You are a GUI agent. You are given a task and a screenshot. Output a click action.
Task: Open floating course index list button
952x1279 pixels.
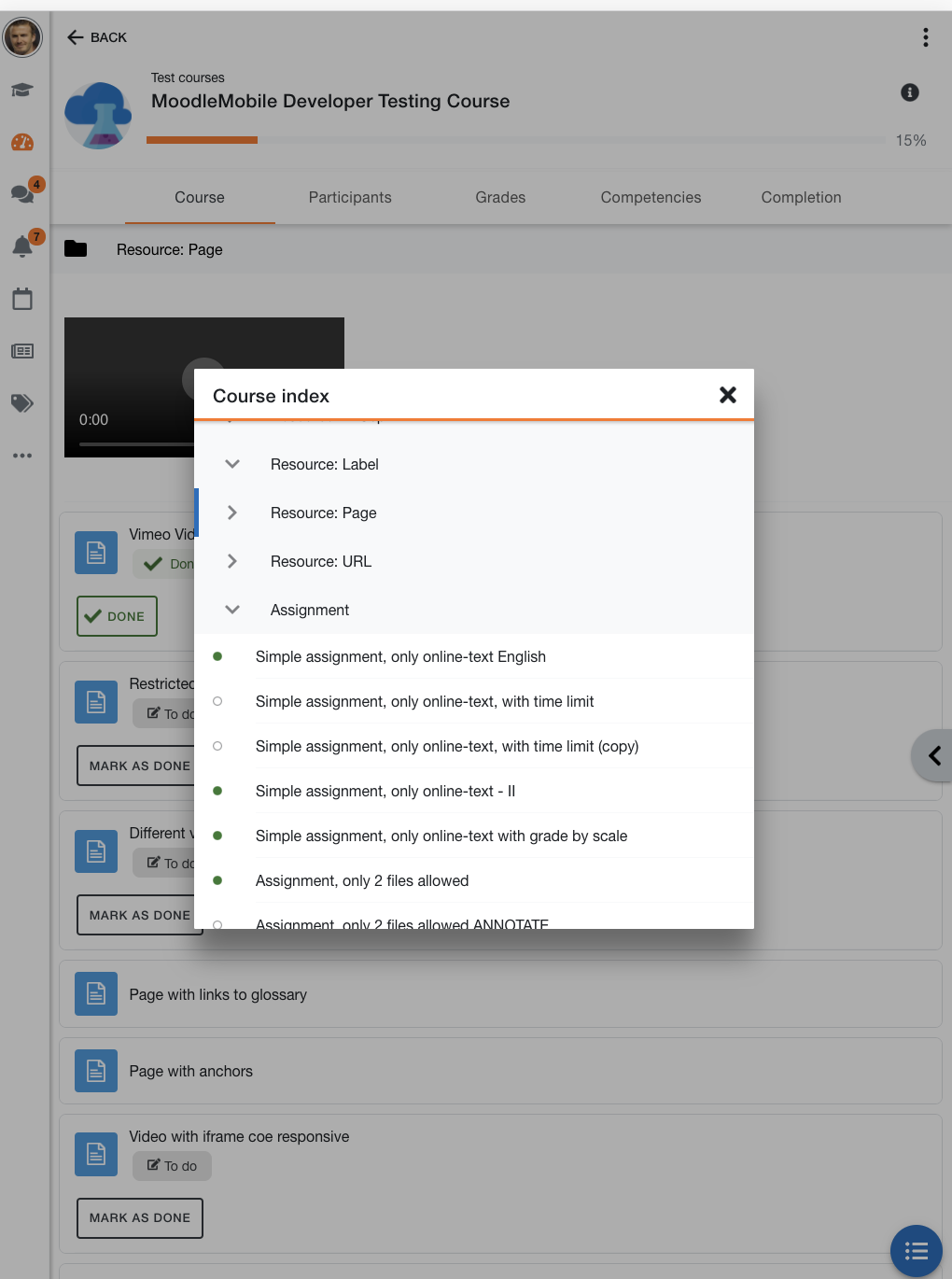(x=916, y=1250)
